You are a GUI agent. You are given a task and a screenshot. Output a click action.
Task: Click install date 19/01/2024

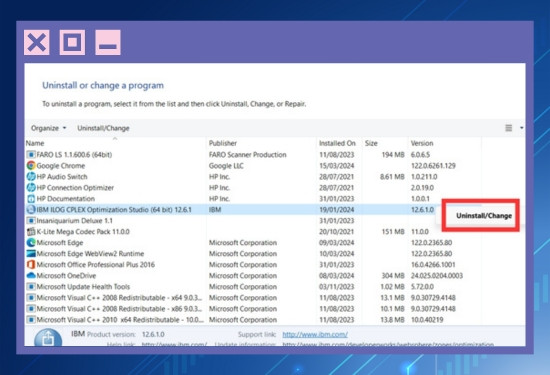pyautogui.click(x=336, y=209)
